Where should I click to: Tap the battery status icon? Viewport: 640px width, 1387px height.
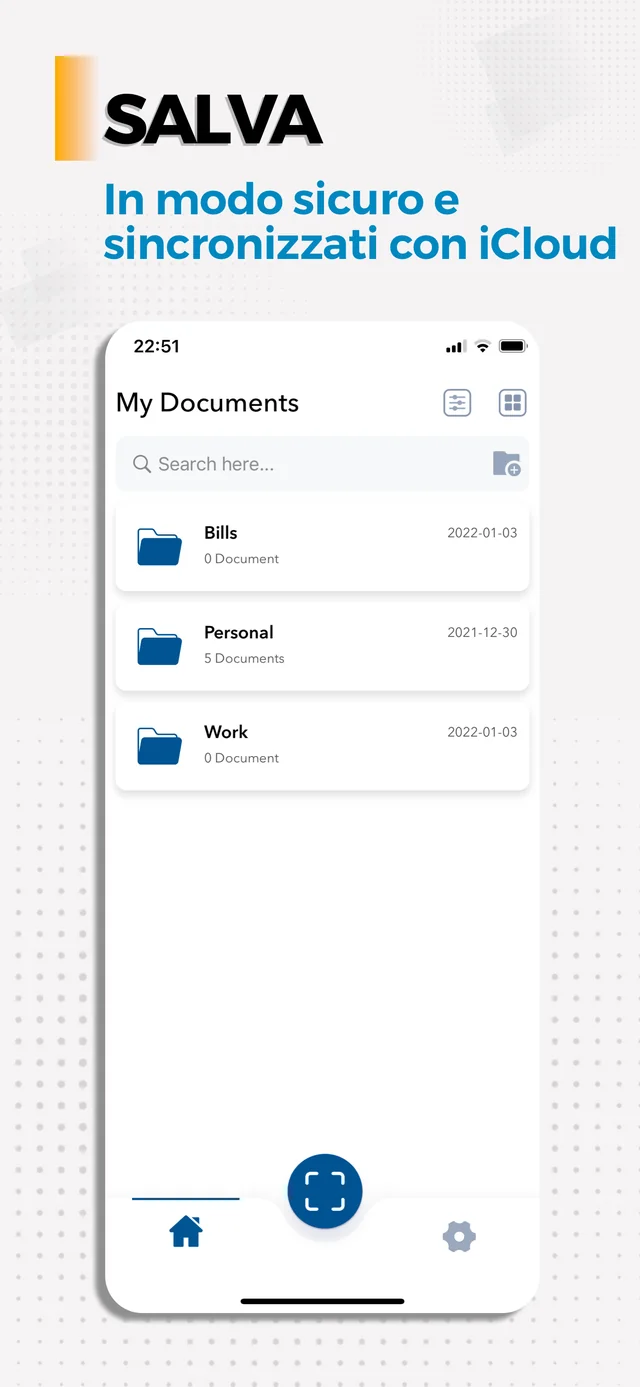click(x=512, y=346)
